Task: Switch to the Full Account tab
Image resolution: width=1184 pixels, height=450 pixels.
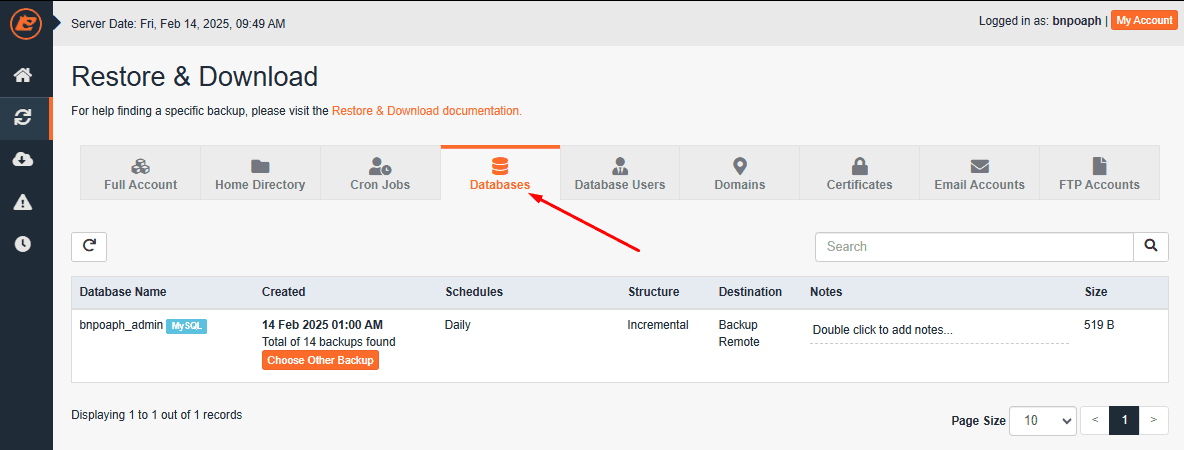Action: (x=140, y=173)
